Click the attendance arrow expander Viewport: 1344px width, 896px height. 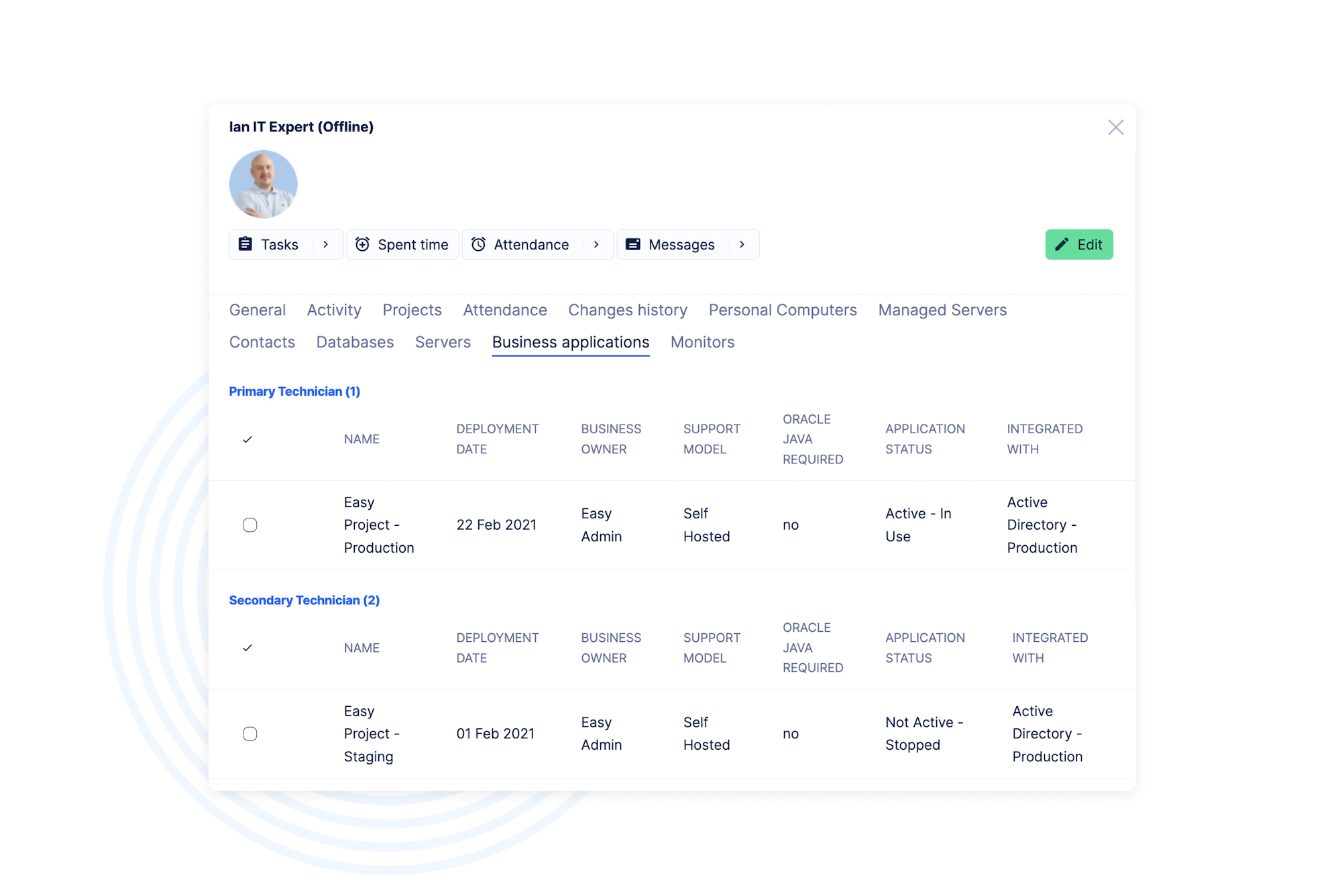pos(597,244)
